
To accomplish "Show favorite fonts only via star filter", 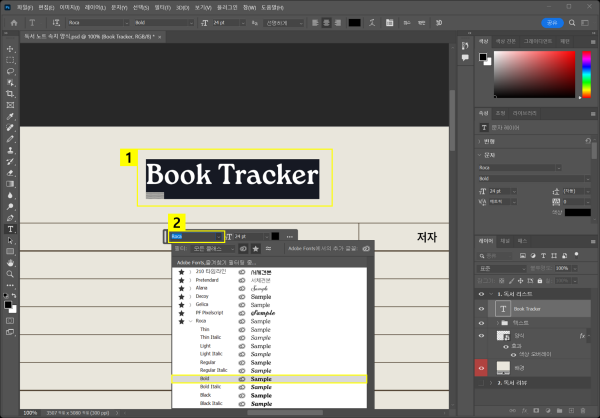I will [x=256, y=248].
